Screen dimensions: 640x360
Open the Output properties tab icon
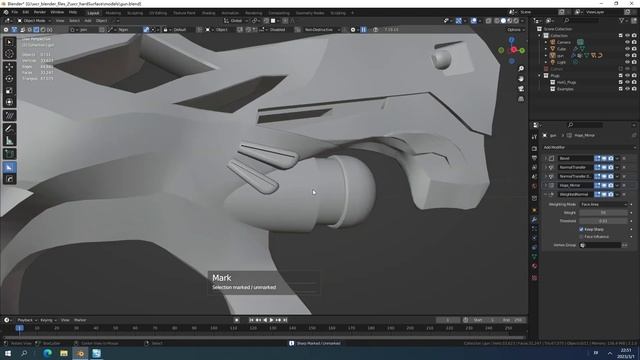pos(534,158)
